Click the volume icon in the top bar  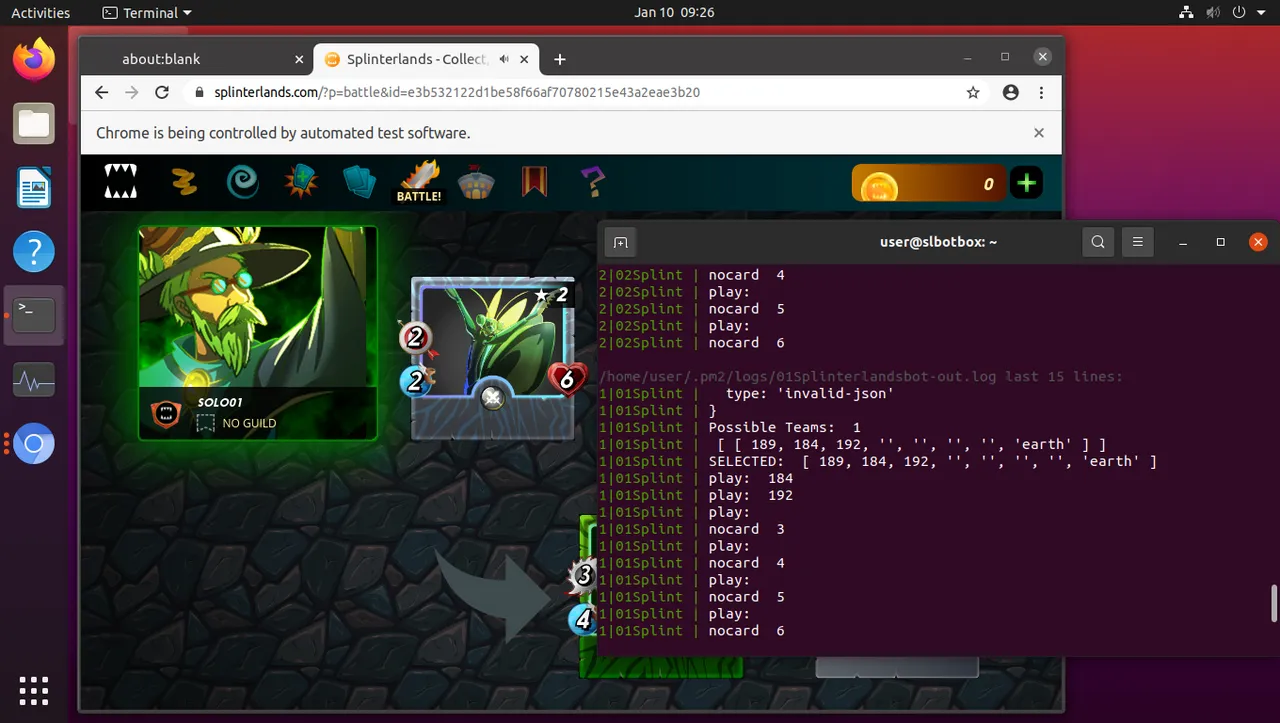coord(1211,13)
